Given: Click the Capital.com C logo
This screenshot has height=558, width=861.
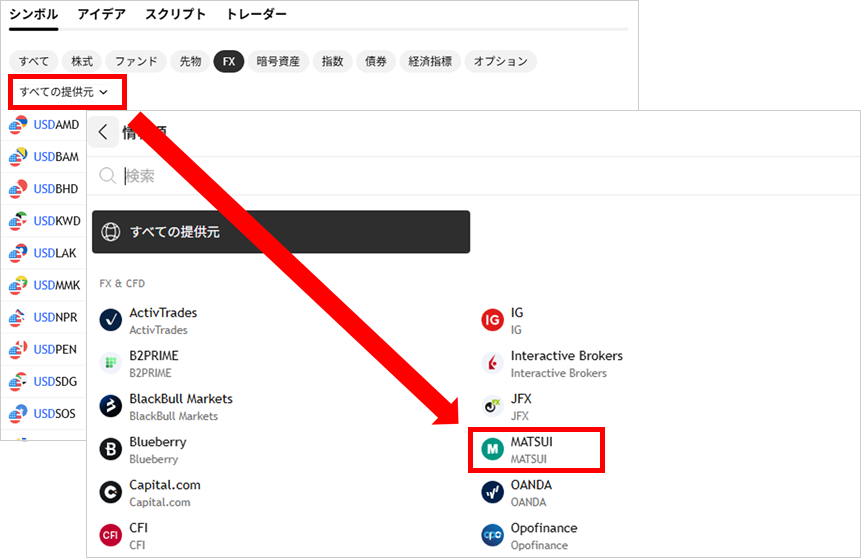Looking at the screenshot, I should (x=110, y=492).
